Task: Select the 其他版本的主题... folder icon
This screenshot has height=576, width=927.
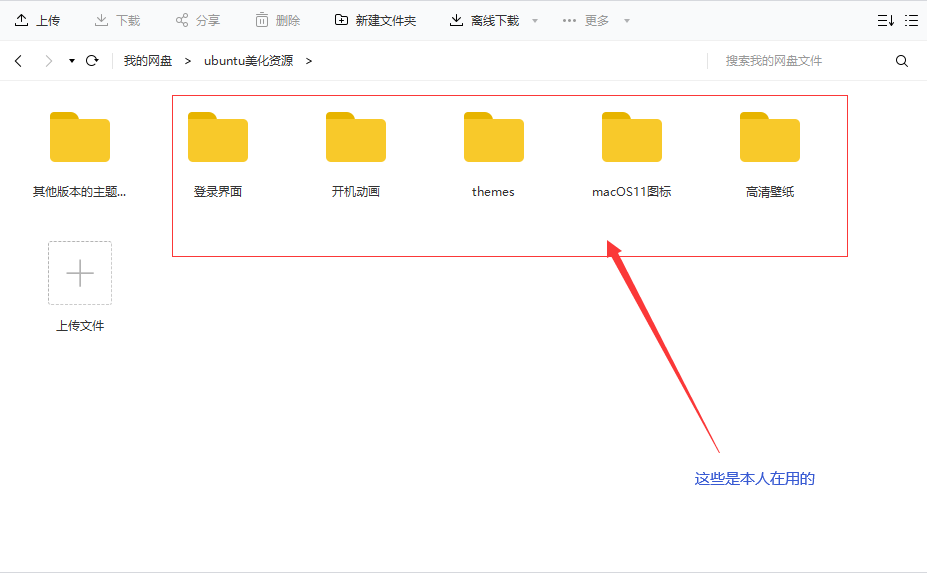Action: (x=80, y=137)
